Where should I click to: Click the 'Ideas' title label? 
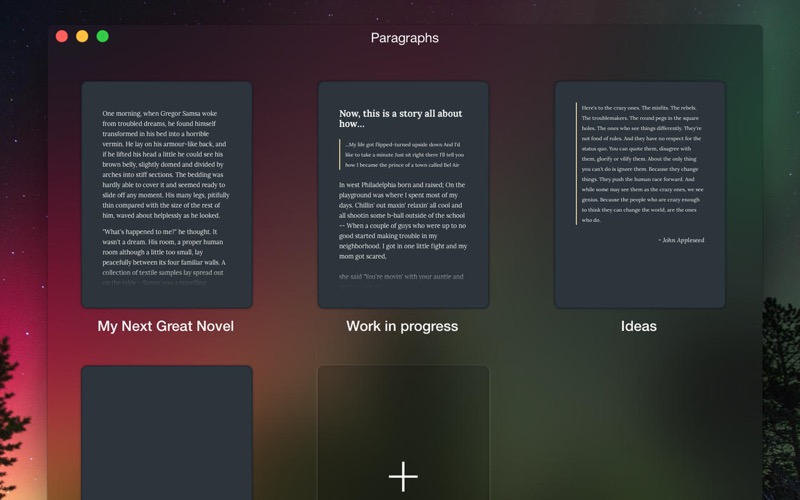pyautogui.click(x=640, y=326)
